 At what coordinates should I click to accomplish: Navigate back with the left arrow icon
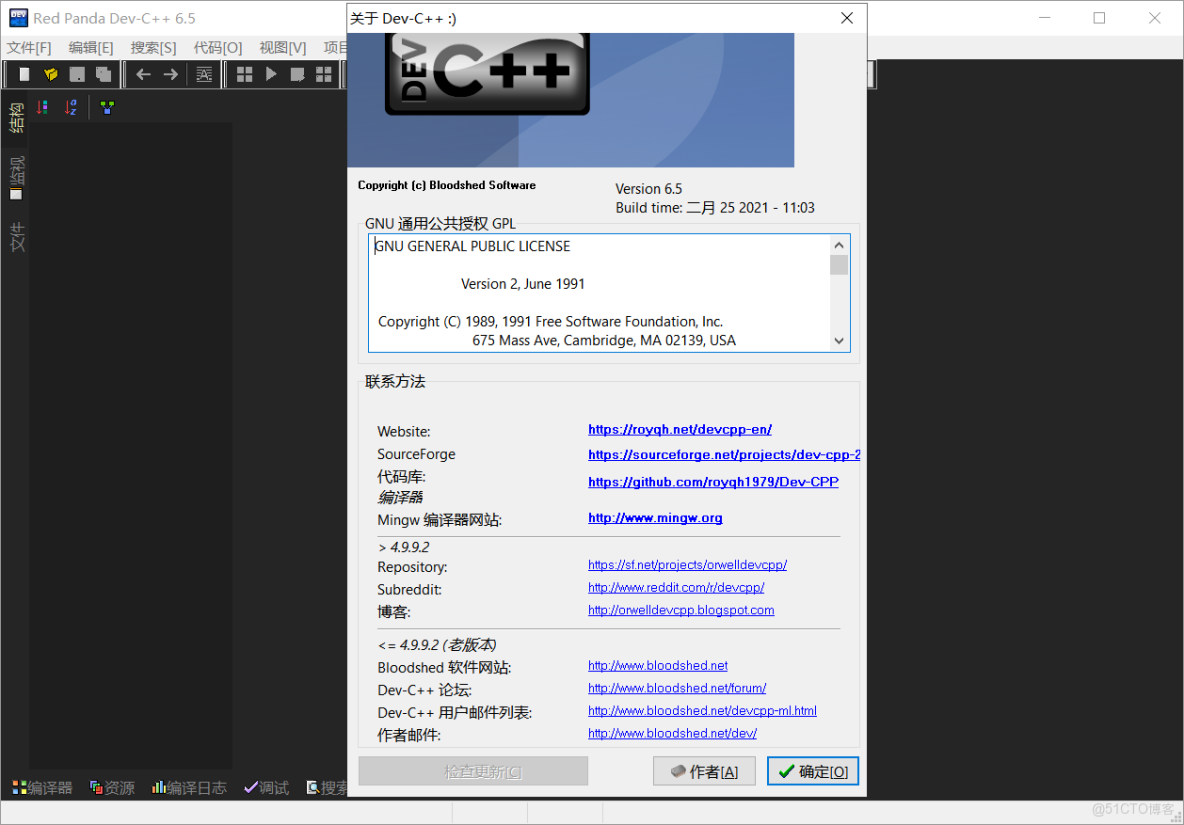(143, 73)
